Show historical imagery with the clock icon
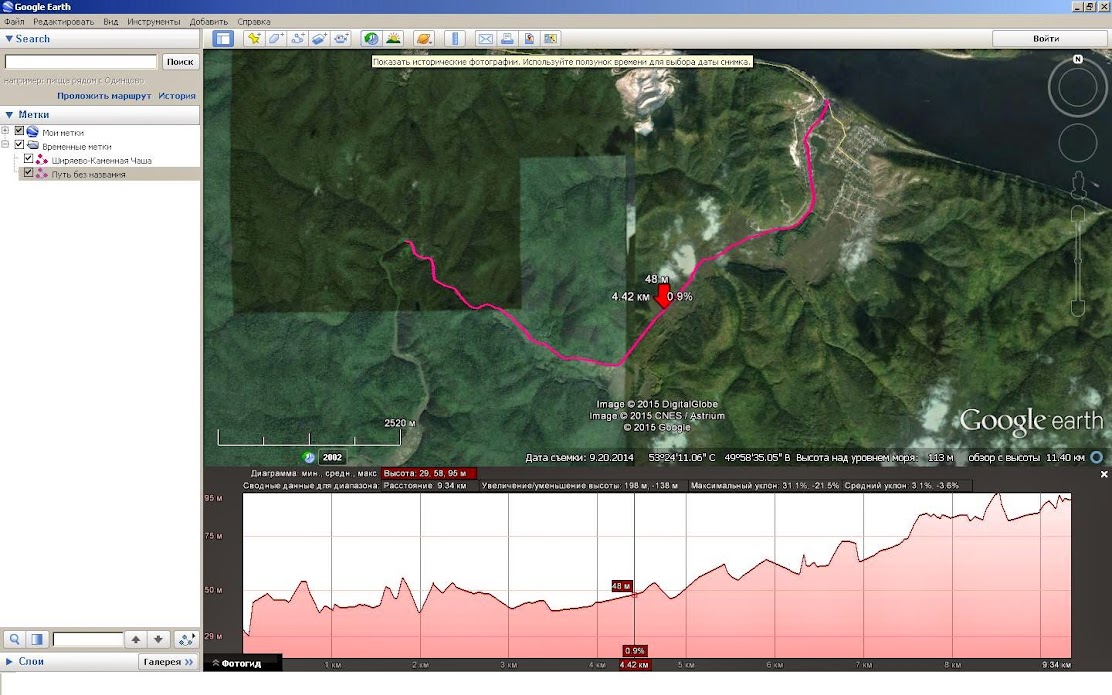The width and height of the screenshot is (1112, 695). coord(371,39)
